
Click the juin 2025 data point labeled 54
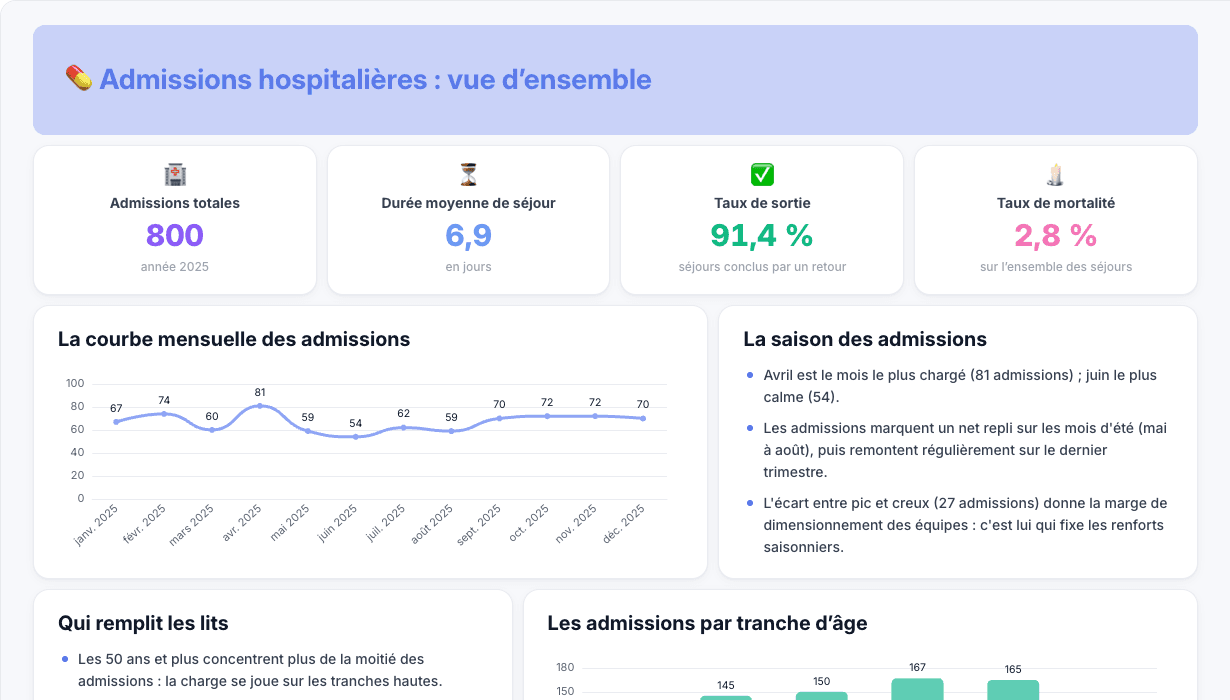[x=355, y=437]
